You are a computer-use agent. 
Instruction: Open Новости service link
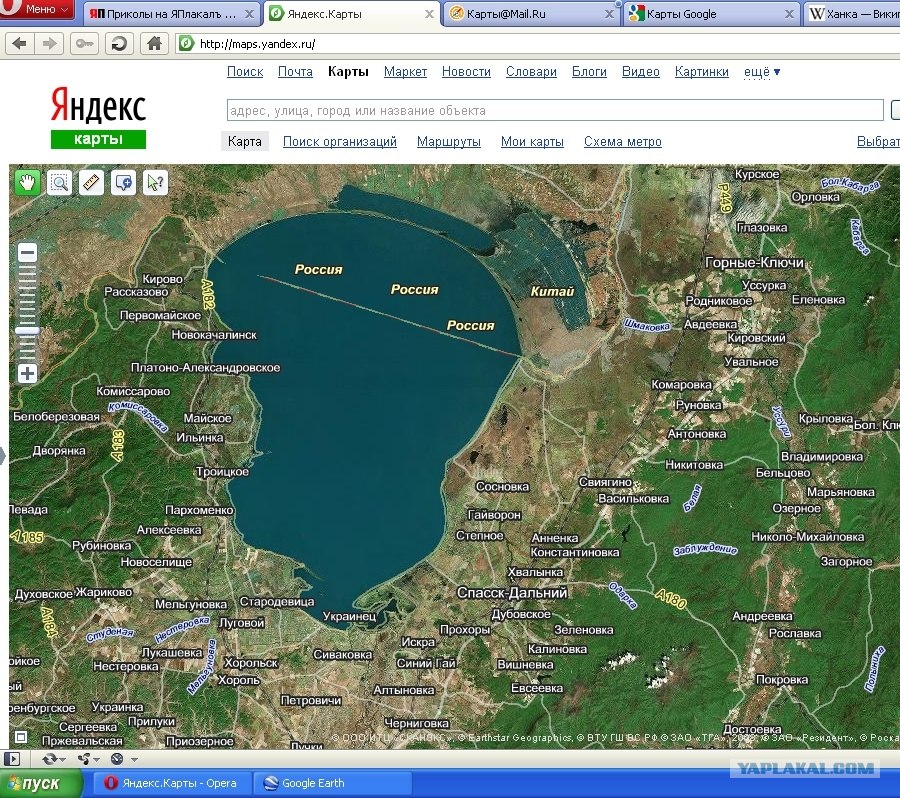[x=466, y=71]
